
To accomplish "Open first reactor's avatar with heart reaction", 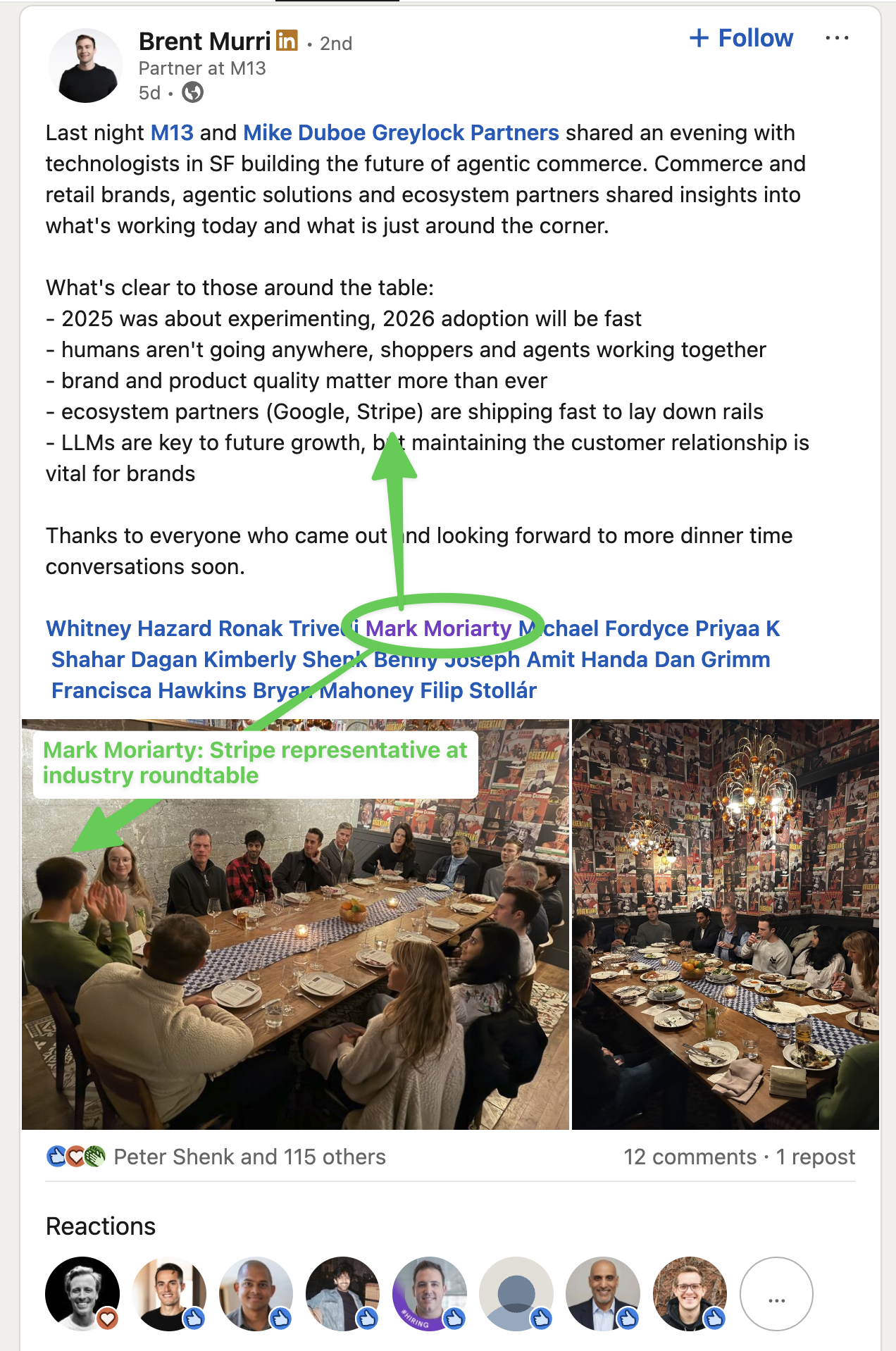I will point(82,1294).
